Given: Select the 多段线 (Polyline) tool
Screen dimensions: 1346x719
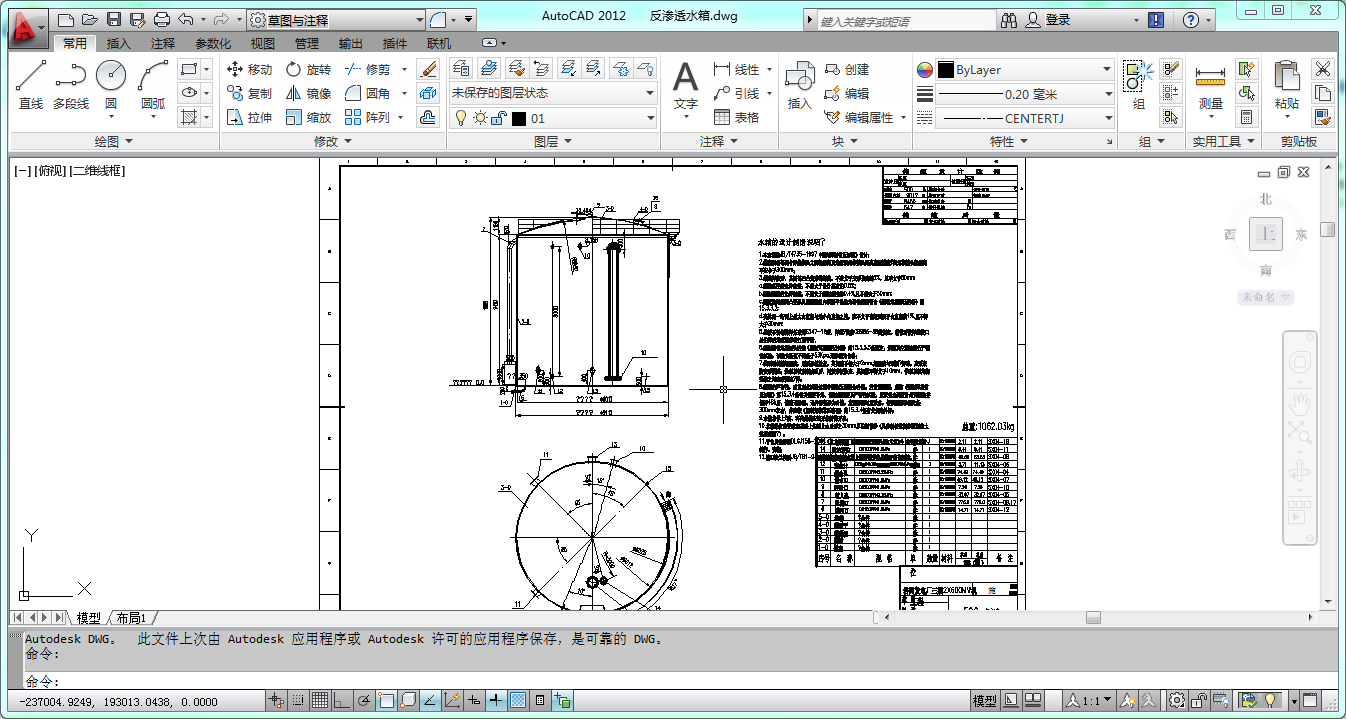Looking at the screenshot, I should 70,85.
